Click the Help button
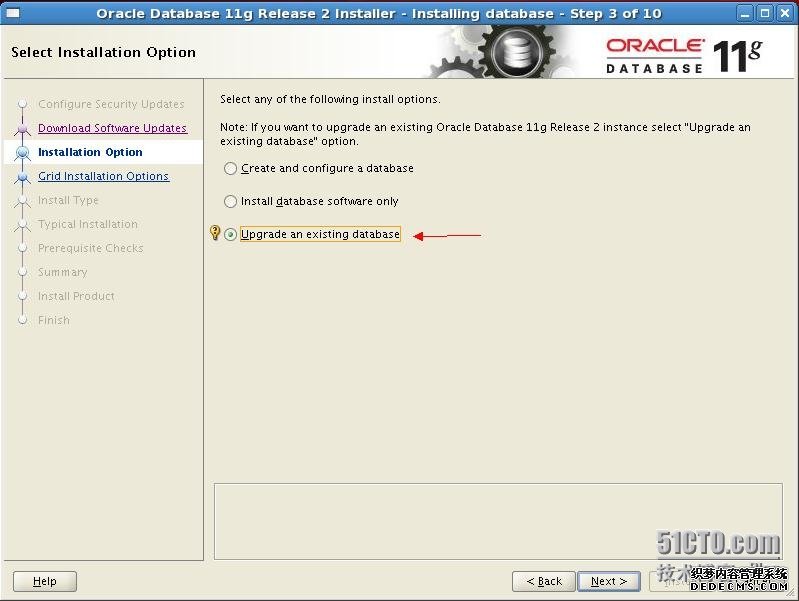 pyautogui.click(x=45, y=581)
